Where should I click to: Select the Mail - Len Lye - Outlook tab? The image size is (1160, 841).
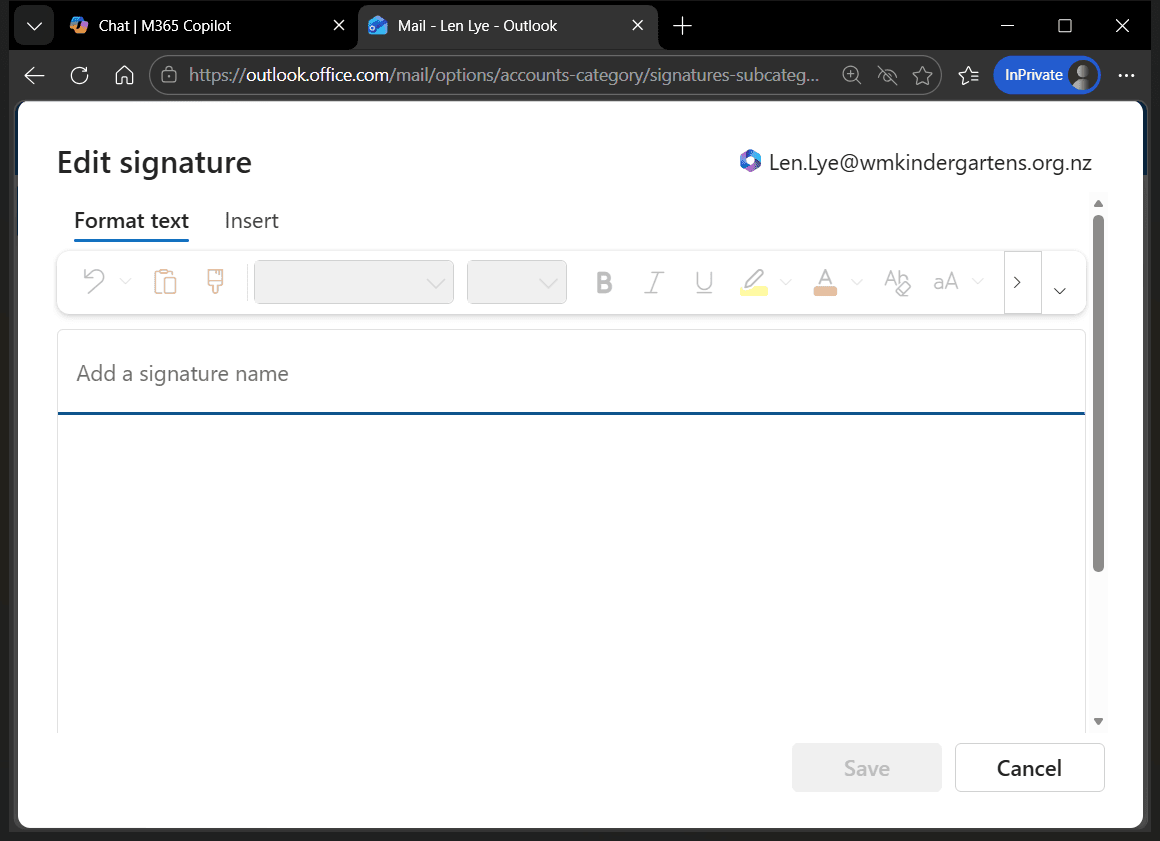pos(507,26)
